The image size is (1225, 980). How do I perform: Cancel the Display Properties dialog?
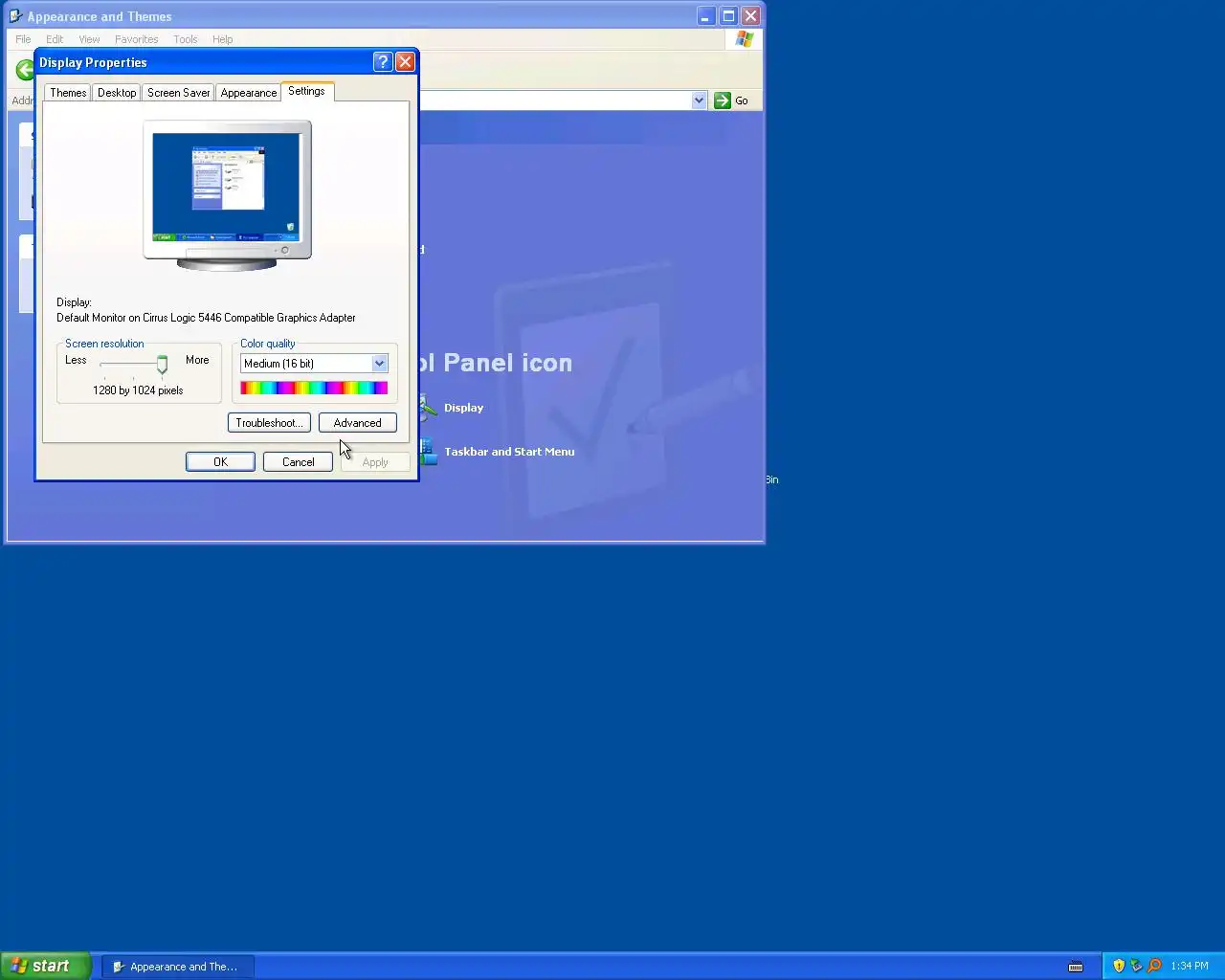pyautogui.click(x=298, y=462)
